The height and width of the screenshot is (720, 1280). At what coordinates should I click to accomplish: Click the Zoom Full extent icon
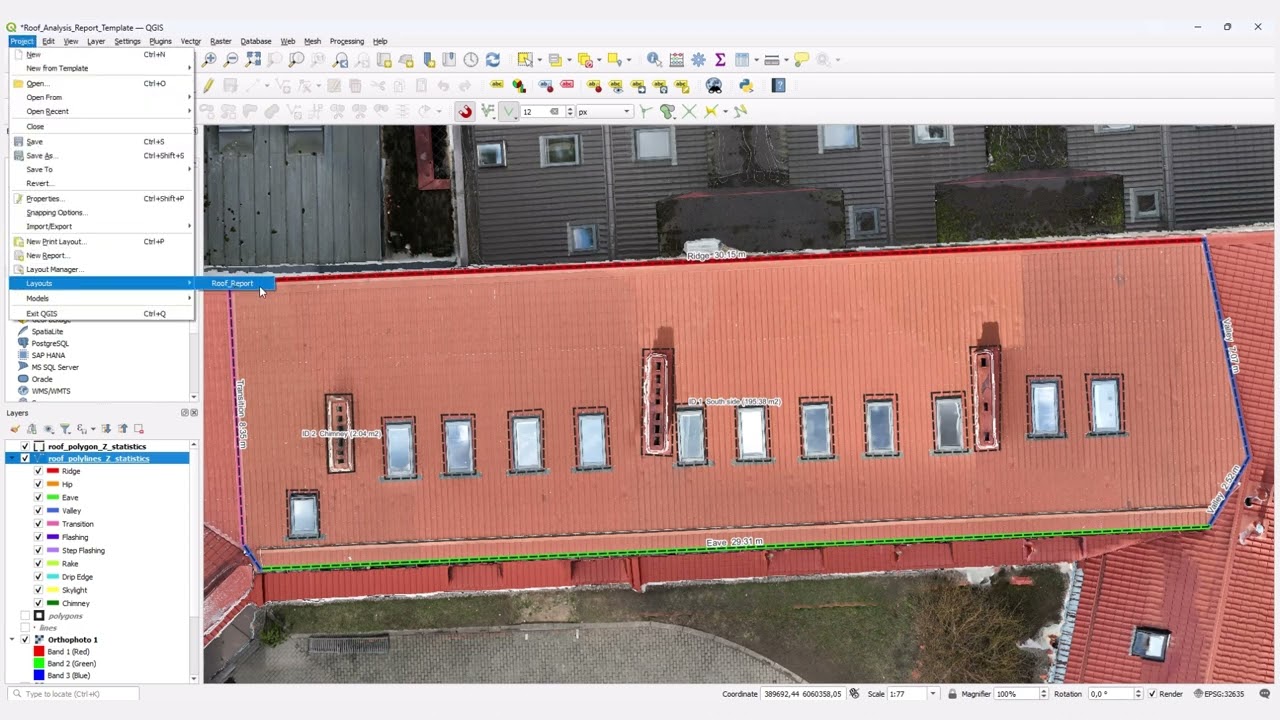pos(253,60)
